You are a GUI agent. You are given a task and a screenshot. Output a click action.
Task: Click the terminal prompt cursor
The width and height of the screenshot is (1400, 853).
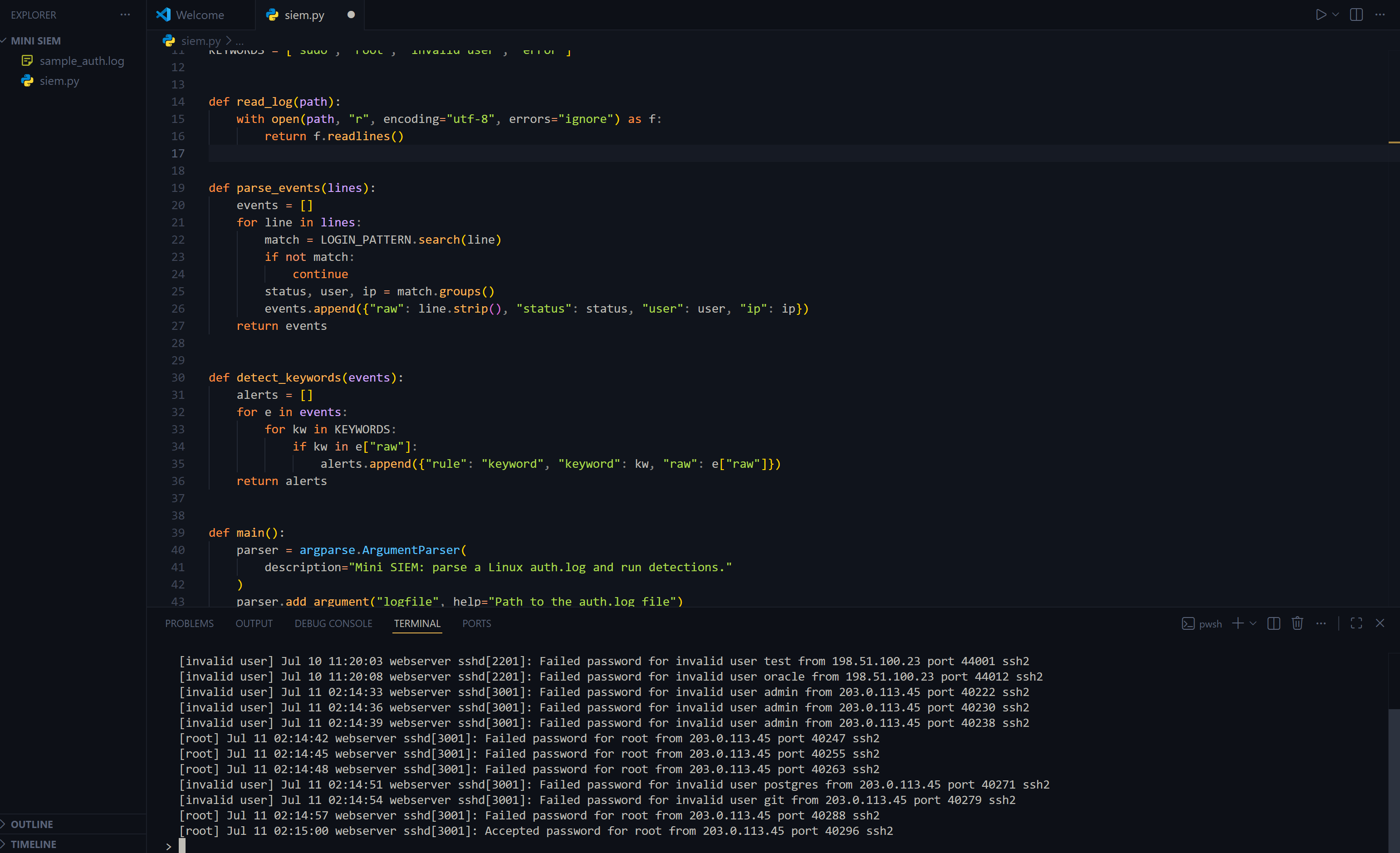[182, 846]
